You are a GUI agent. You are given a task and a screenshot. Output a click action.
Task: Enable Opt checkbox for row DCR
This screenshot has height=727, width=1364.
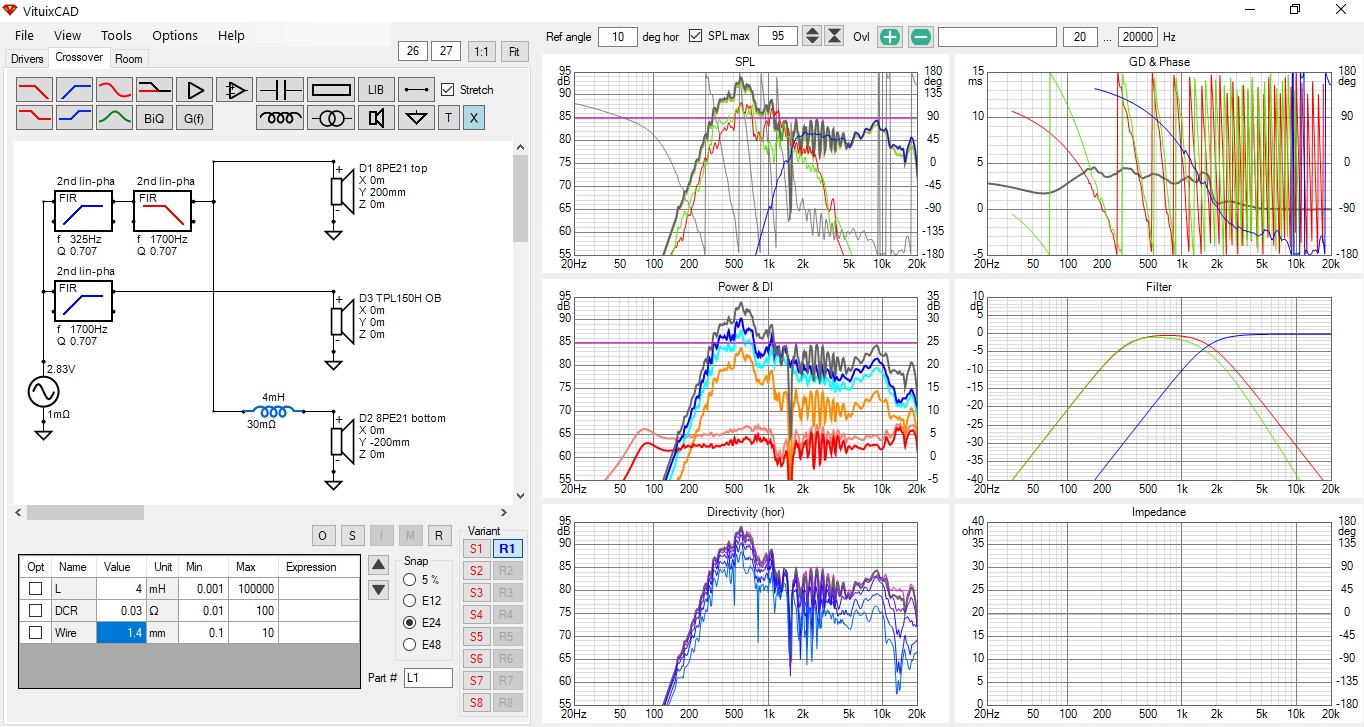(36, 611)
